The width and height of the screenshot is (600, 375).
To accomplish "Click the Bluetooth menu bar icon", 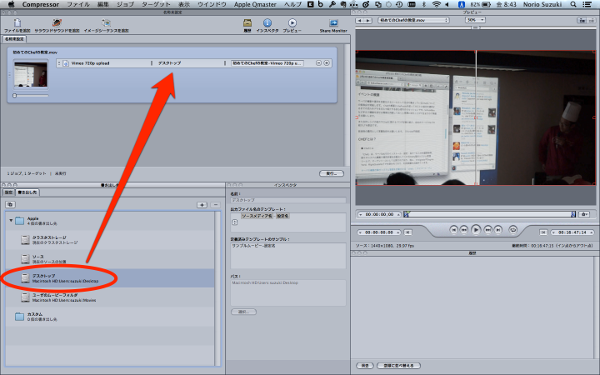I will (424, 4).
